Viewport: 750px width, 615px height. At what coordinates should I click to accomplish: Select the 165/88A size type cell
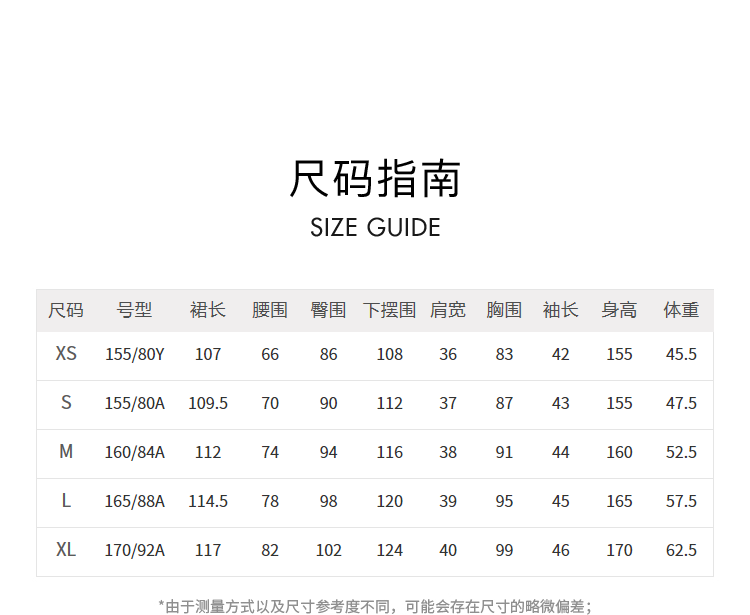(135, 501)
